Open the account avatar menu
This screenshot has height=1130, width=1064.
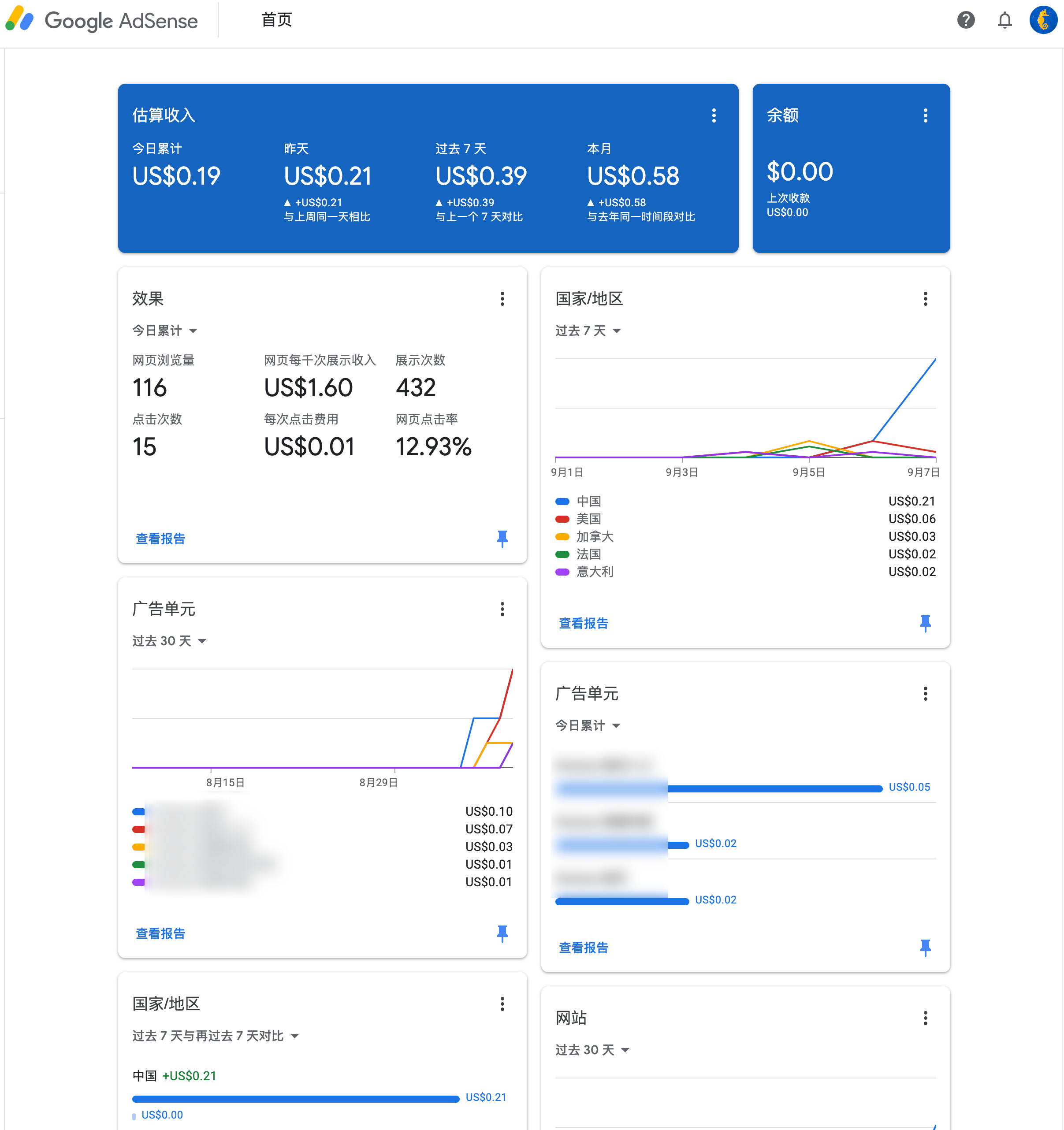1043,20
